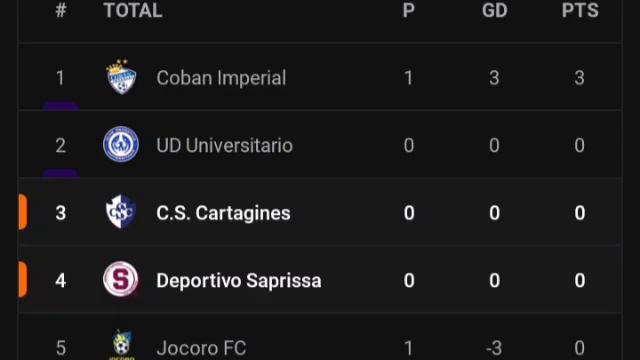
Task: Tap the UD Universitario team logo
Action: pyautogui.click(x=121, y=144)
